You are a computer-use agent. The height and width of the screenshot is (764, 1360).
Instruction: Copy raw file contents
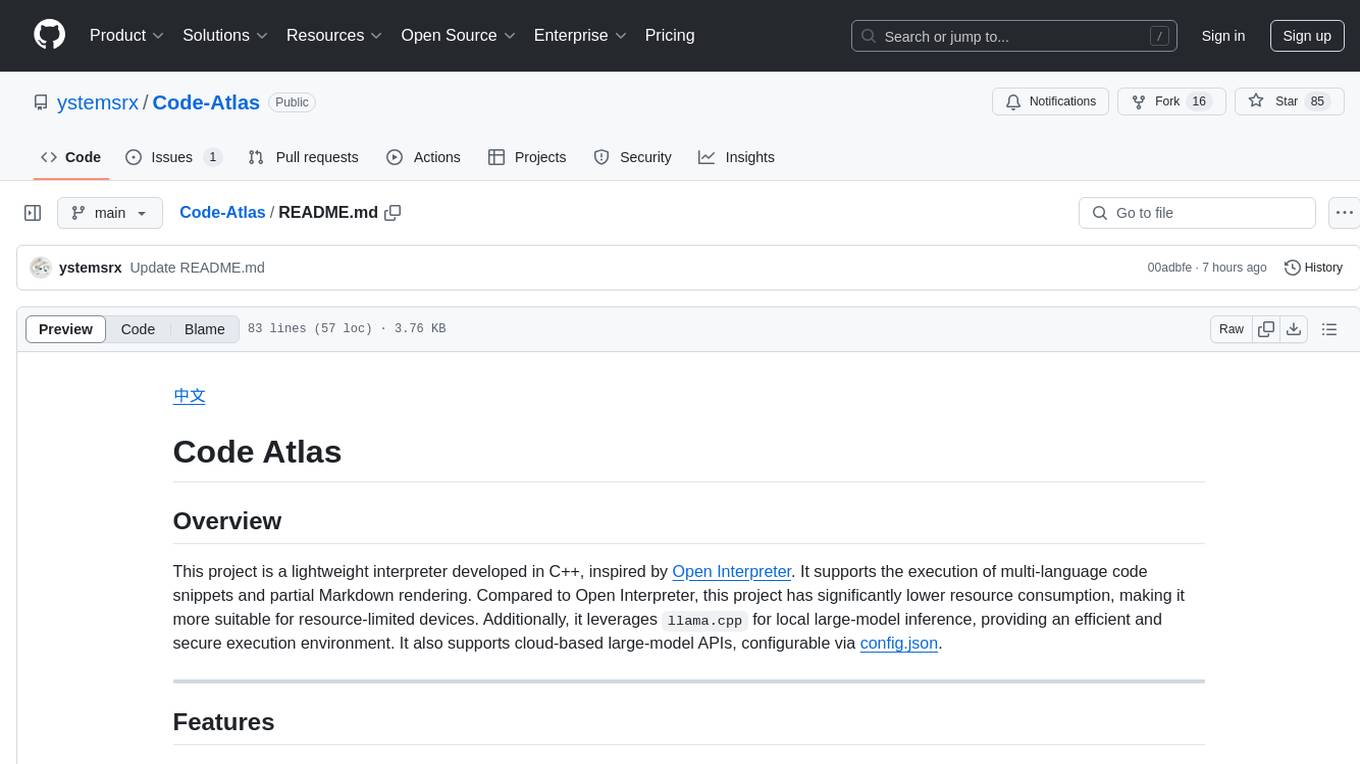tap(1266, 329)
